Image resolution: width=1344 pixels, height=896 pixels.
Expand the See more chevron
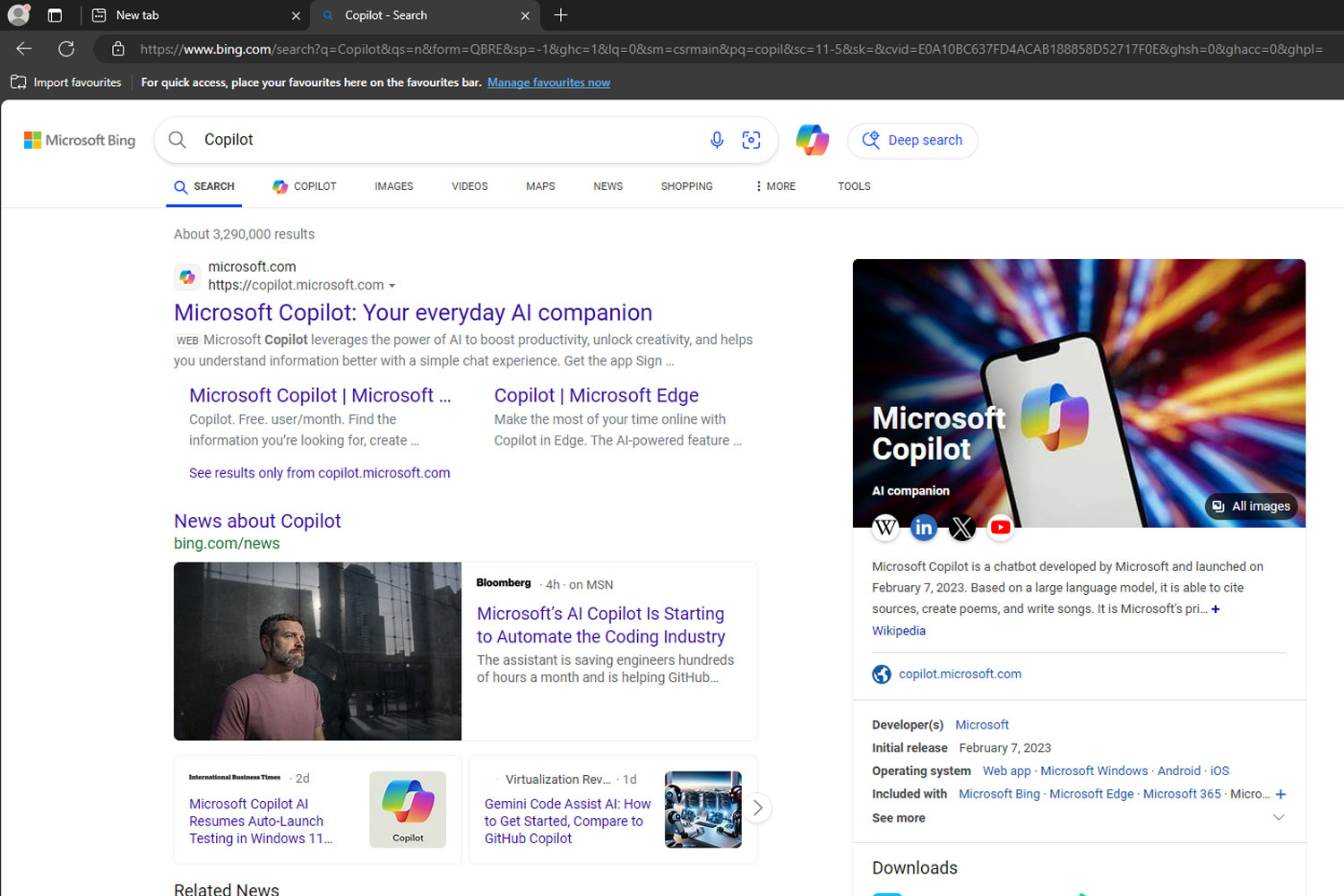[x=1279, y=818]
